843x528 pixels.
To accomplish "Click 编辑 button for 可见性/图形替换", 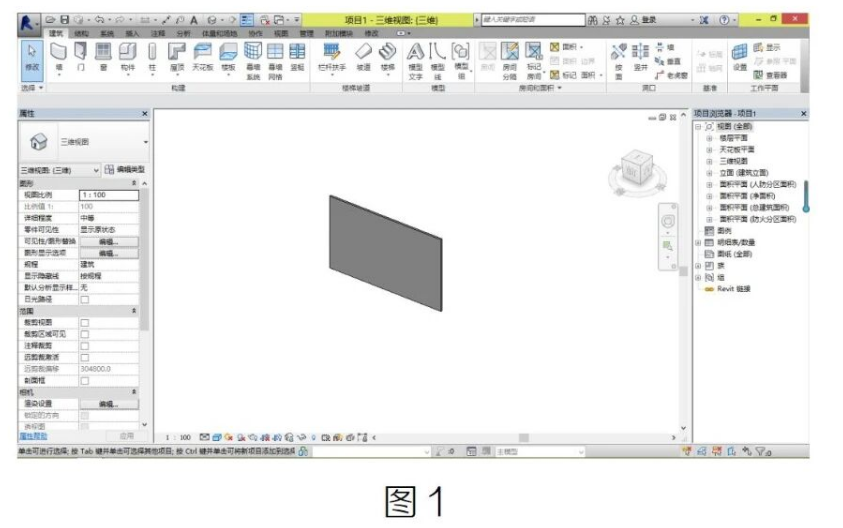I will coord(109,242).
